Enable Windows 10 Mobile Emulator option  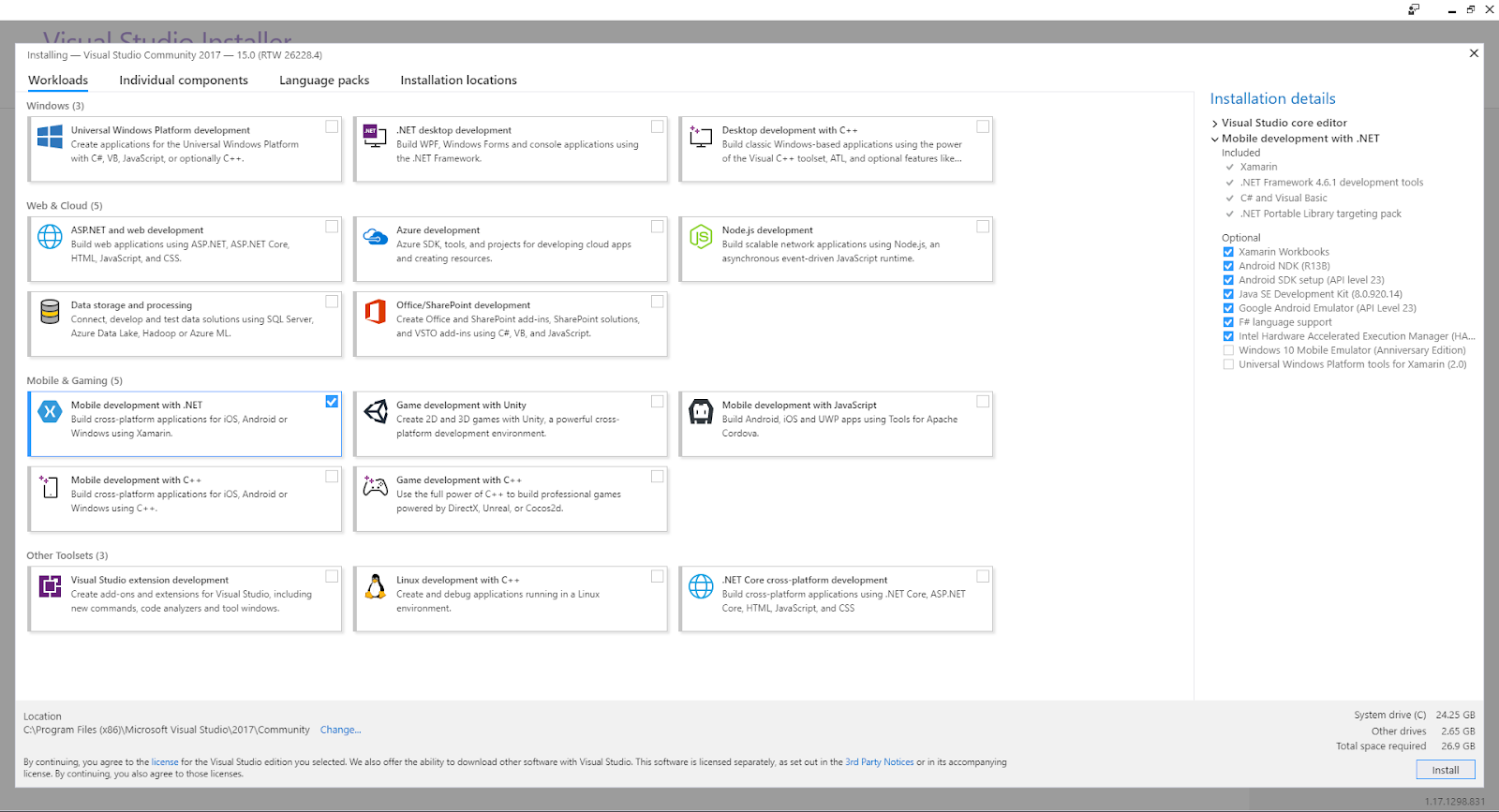click(1228, 350)
